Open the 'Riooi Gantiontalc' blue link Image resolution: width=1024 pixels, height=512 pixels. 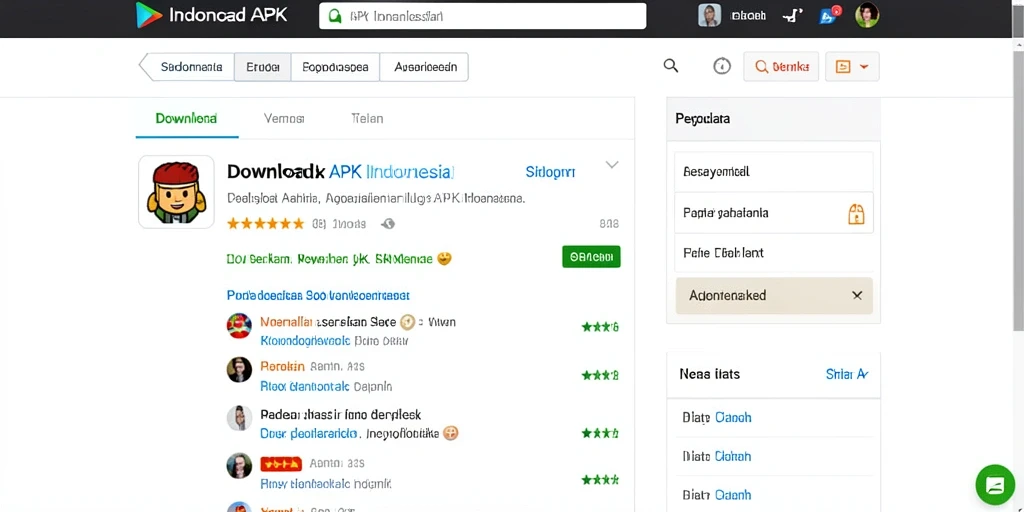coord(304,387)
